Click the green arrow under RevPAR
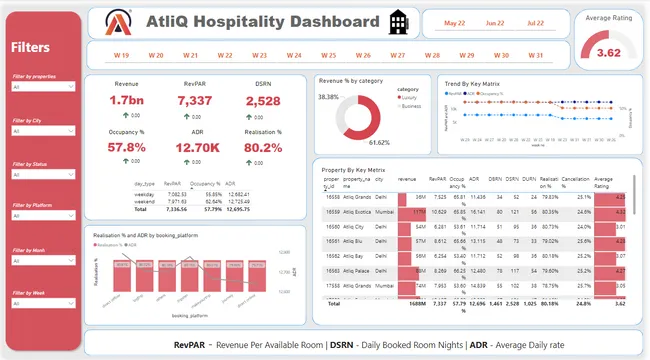650x360 pixels. click(187, 117)
